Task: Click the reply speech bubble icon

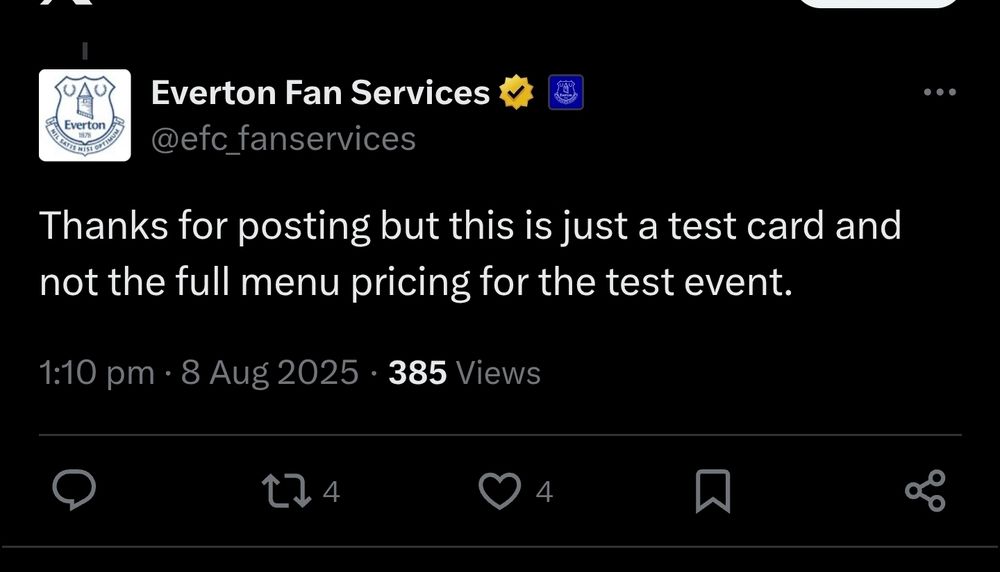Action: [x=74, y=490]
